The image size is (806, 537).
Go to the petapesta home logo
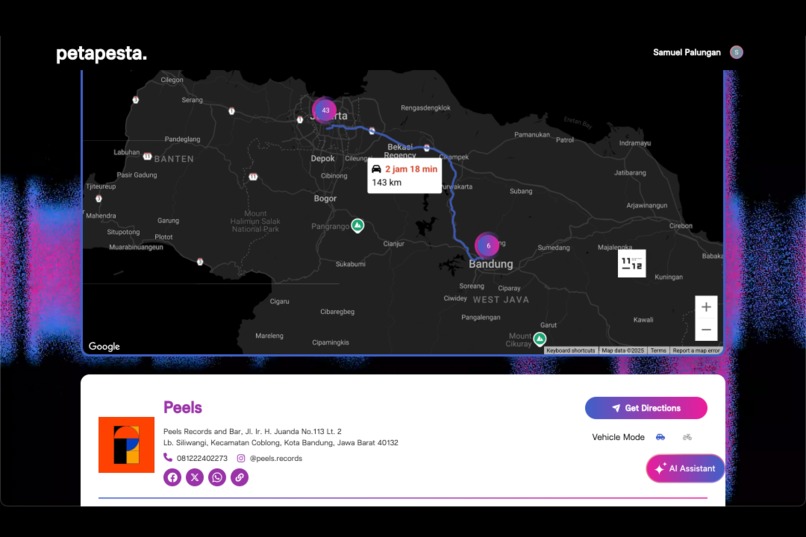click(x=101, y=53)
